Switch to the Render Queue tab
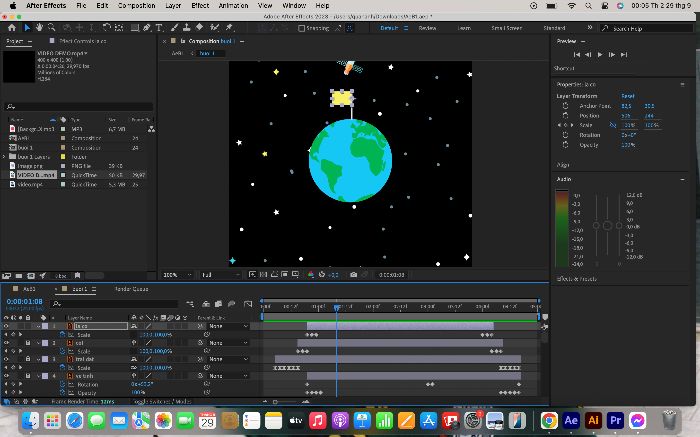This screenshot has width=700, height=437. 131,289
